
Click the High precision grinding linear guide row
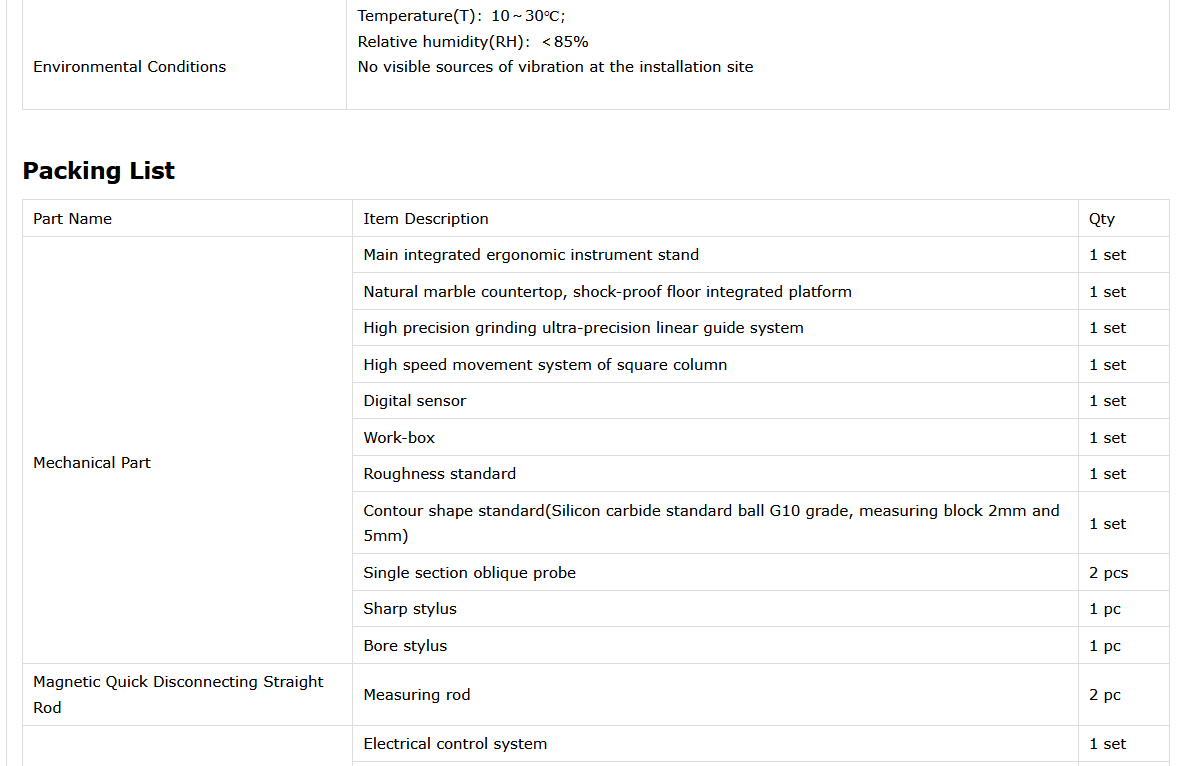click(x=583, y=328)
